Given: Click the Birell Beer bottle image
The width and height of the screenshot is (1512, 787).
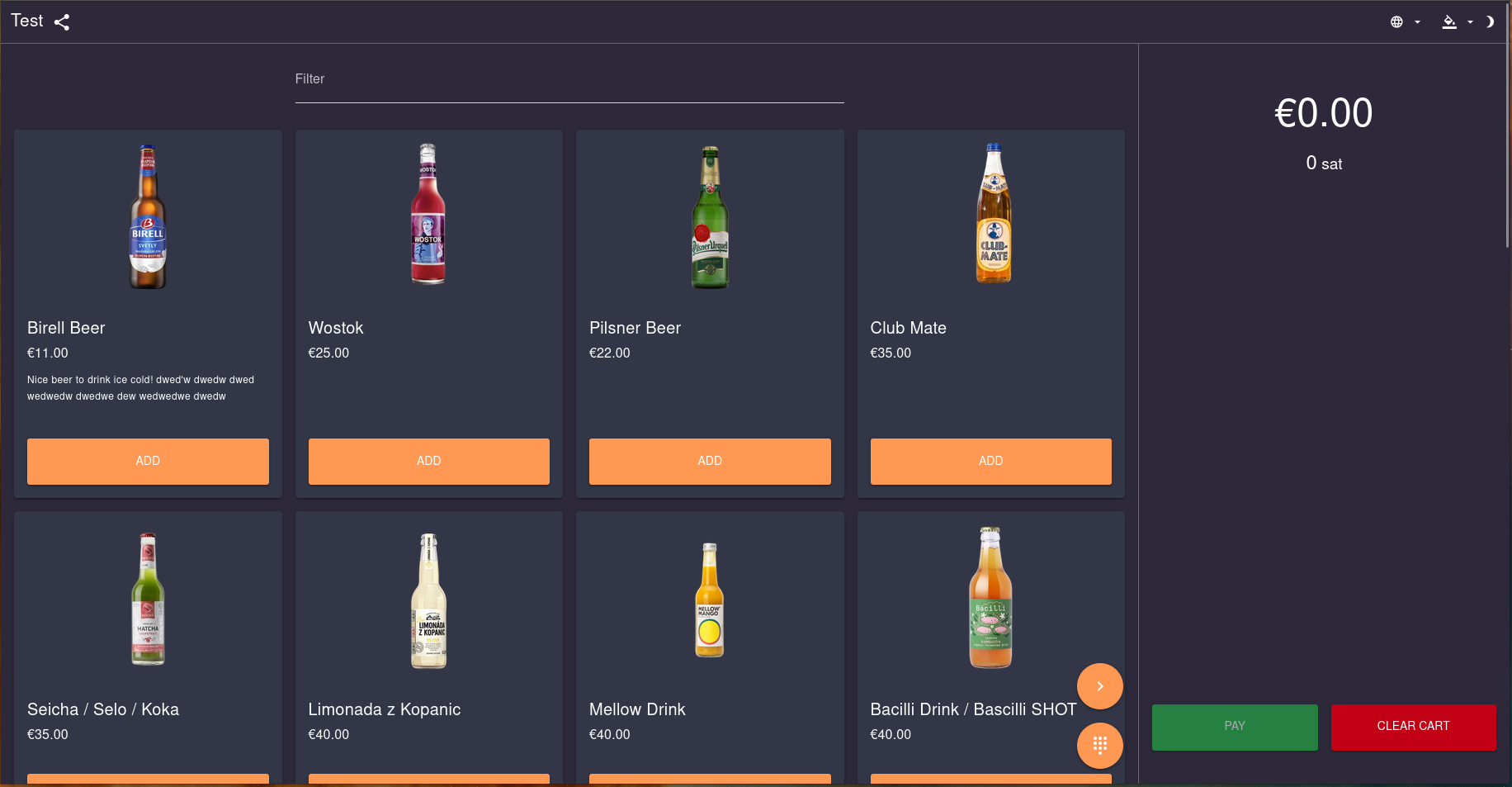Looking at the screenshot, I should coord(148,217).
